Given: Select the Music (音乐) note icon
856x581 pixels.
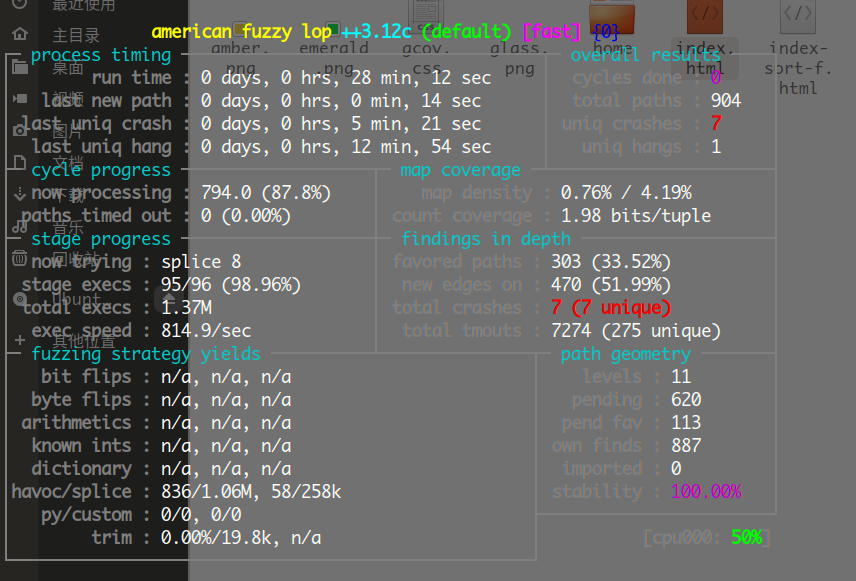Looking at the screenshot, I should point(20,226).
